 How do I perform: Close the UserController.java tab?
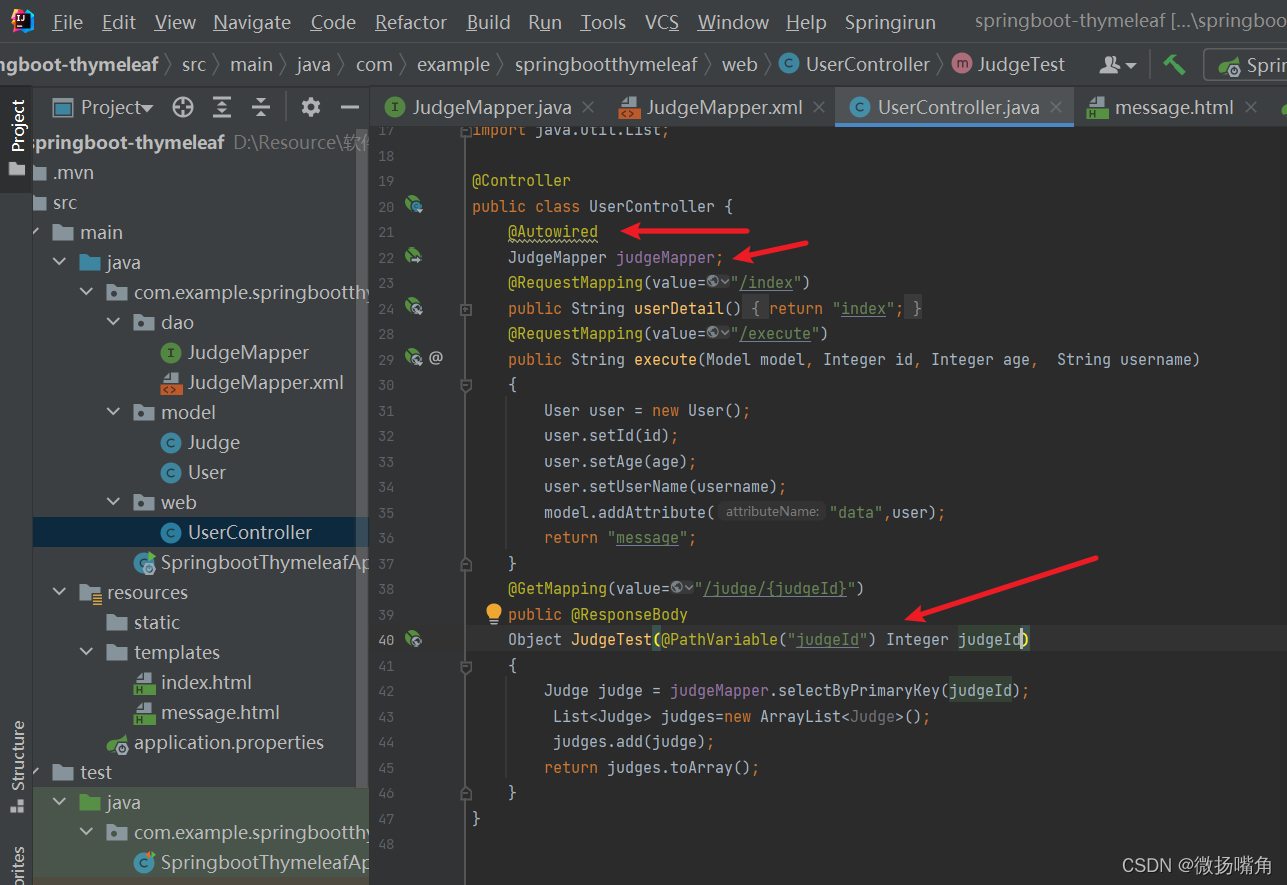pyautogui.click(x=1056, y=107)
